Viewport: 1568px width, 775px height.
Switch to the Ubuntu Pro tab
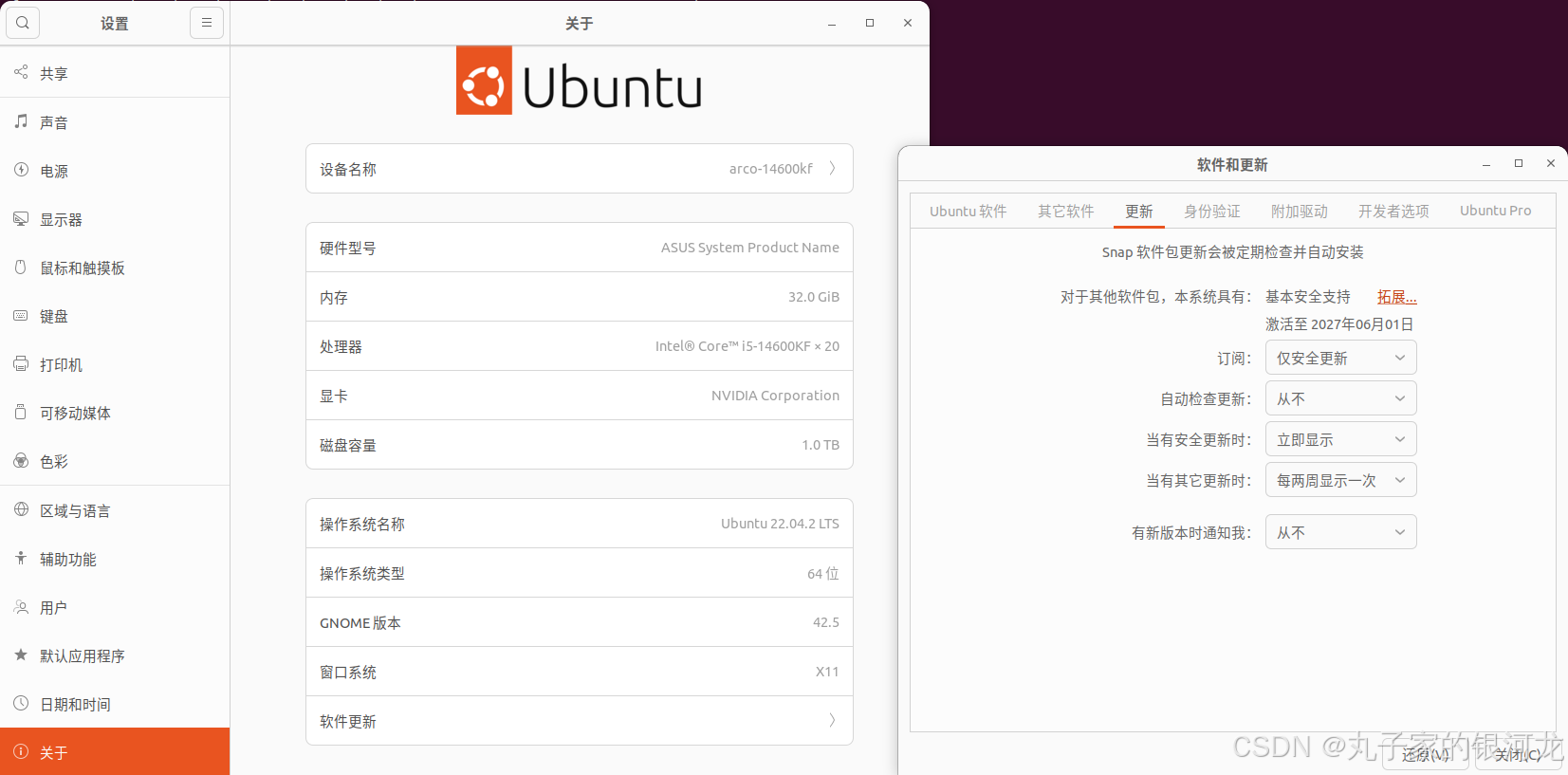pyautogui.click(x=1495, y=211)
